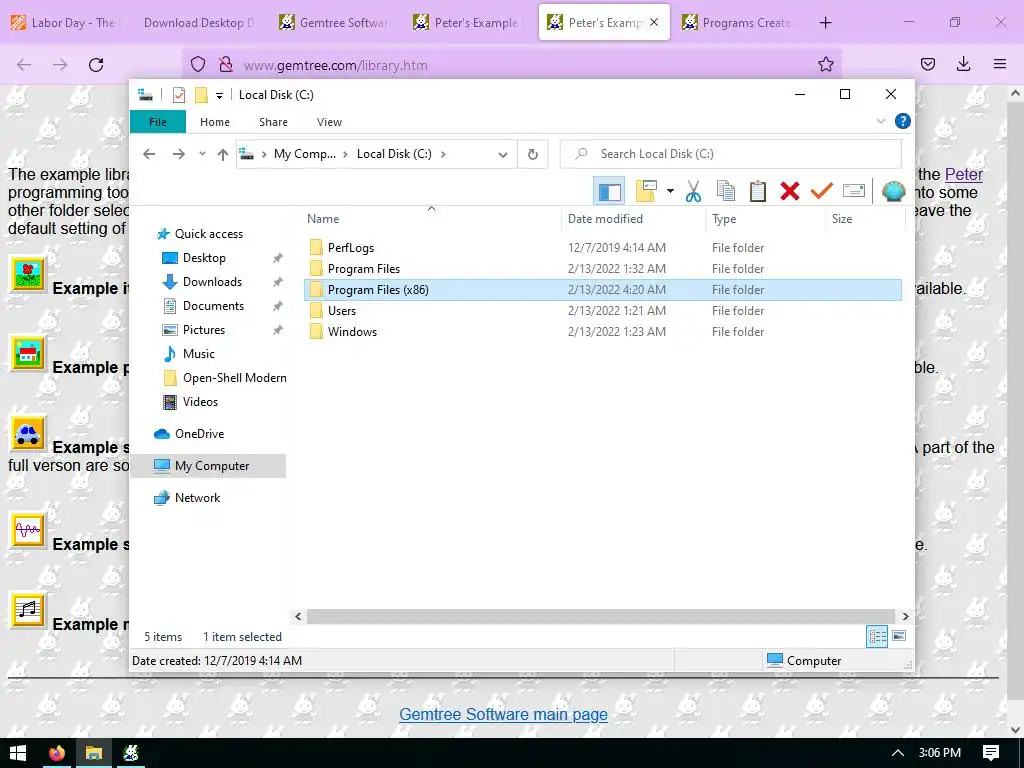
Task: Expand the arrow after Local Disk (C:) breadcrumb
Action: point(443,154)
